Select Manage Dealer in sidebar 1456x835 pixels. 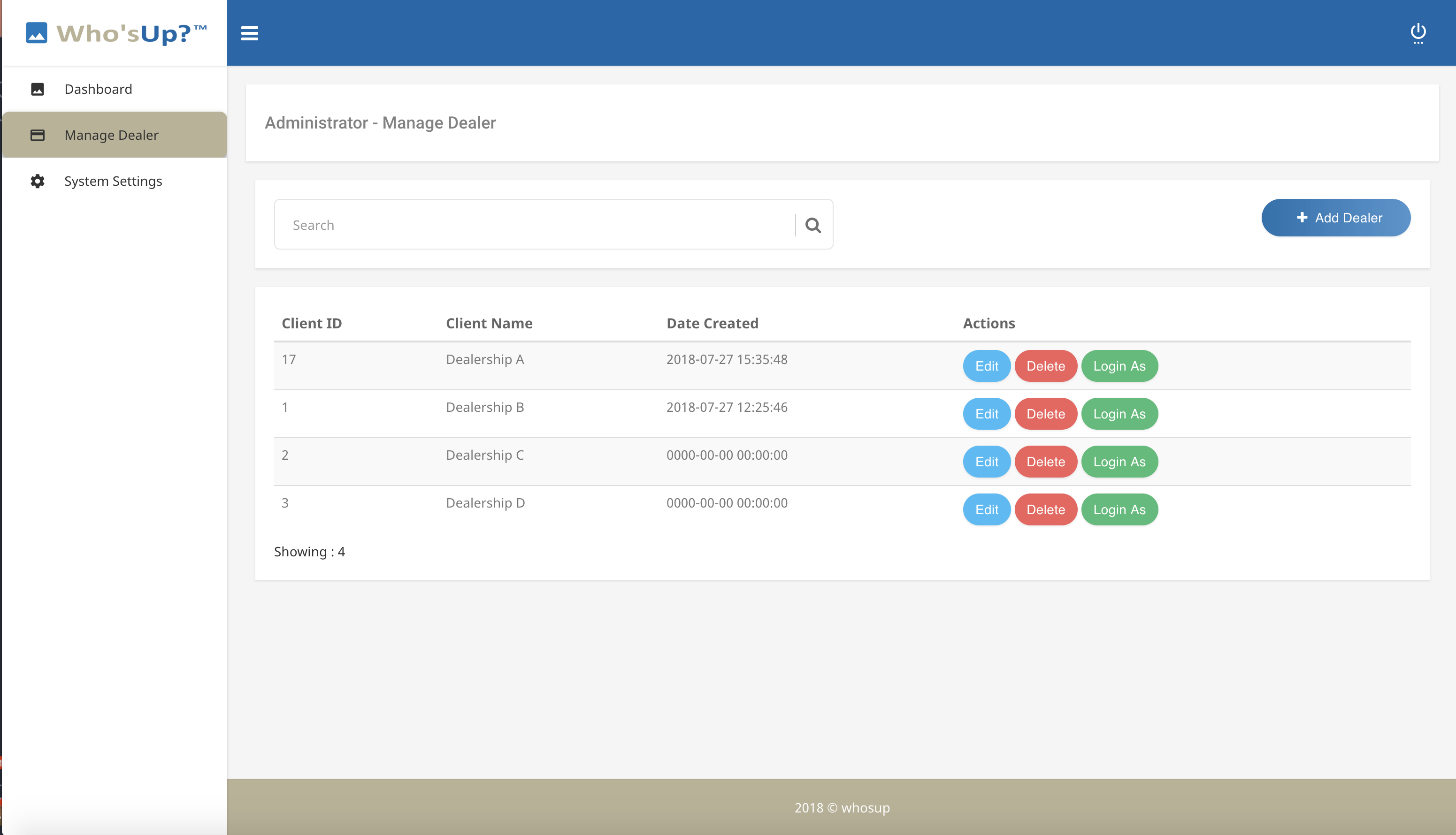(111, 135)
